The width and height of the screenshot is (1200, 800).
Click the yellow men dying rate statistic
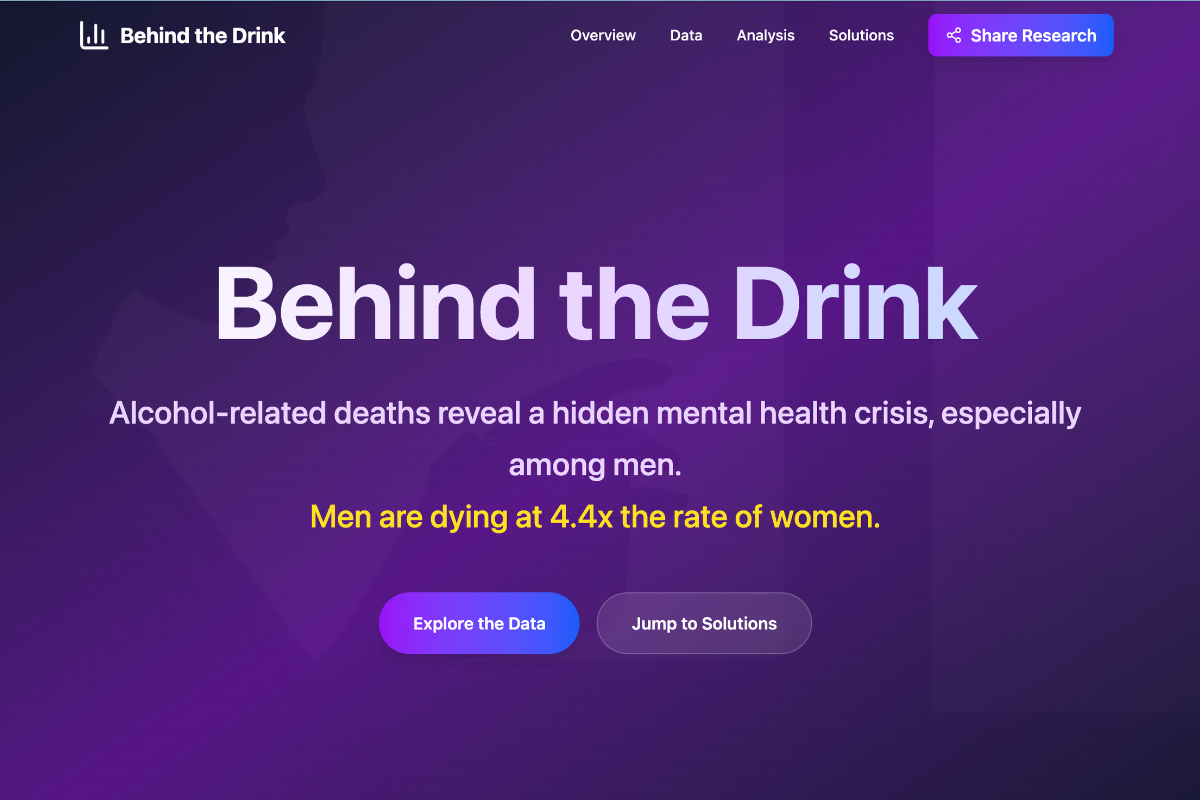(x=595, y=517)
